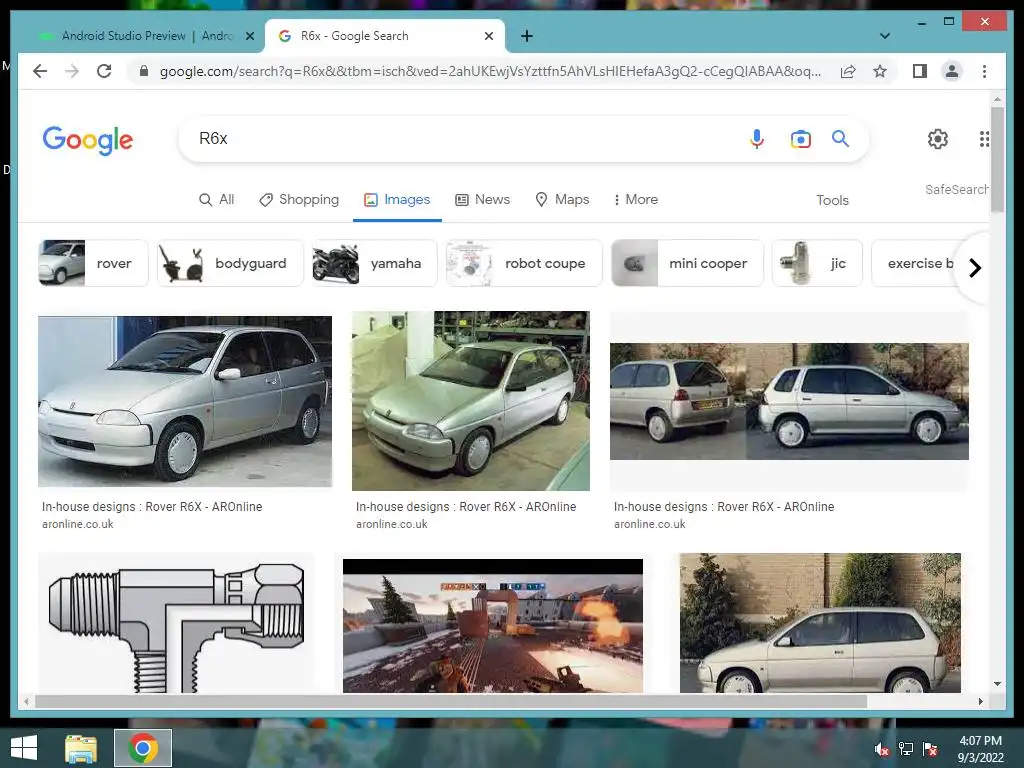Open first In-house designs Rover R6X link
The width and height of the screenshot is (1024, 768).
click(152, 507)
